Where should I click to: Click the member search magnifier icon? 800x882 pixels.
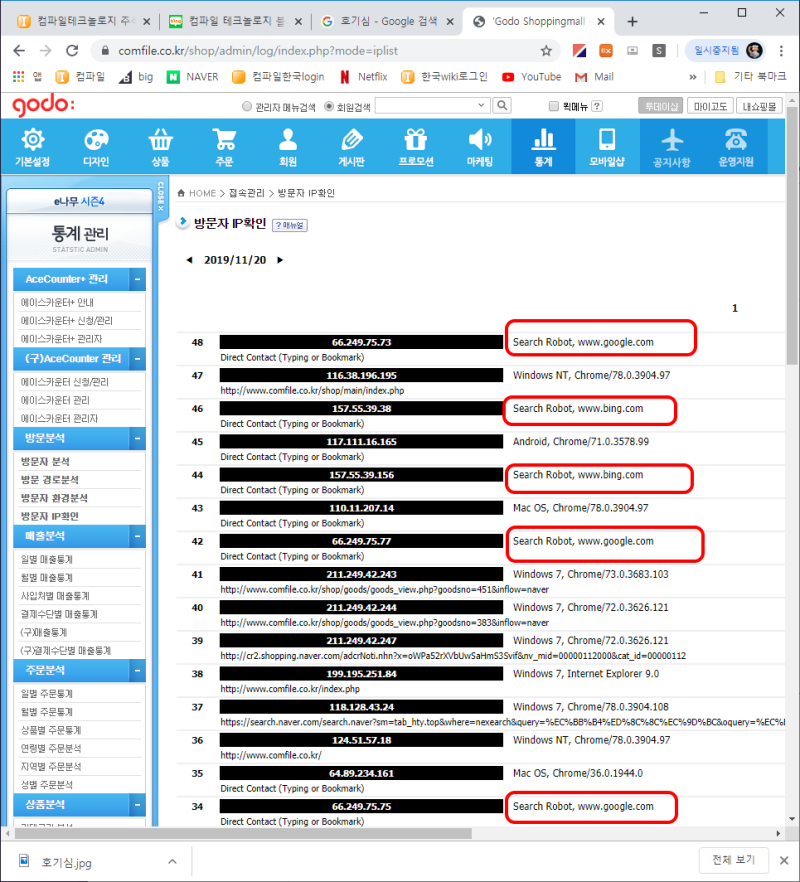[500, 107]
